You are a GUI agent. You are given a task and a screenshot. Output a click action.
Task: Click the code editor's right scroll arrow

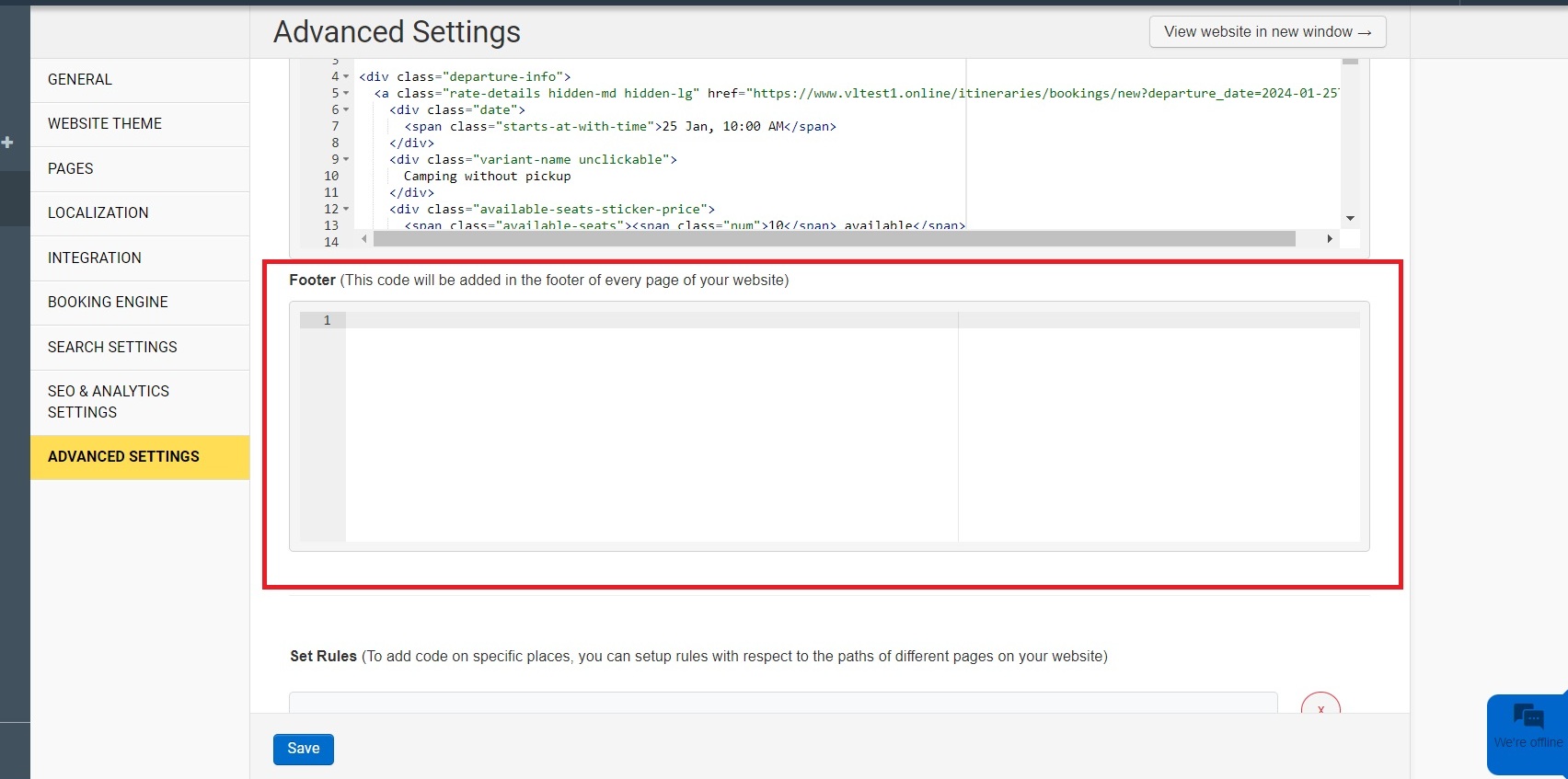1330,239
